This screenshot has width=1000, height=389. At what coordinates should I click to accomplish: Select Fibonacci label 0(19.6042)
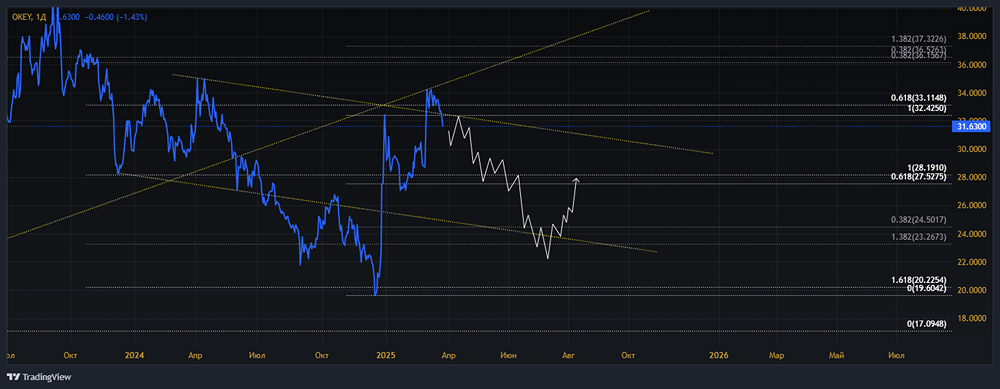[x=926, y=289]
